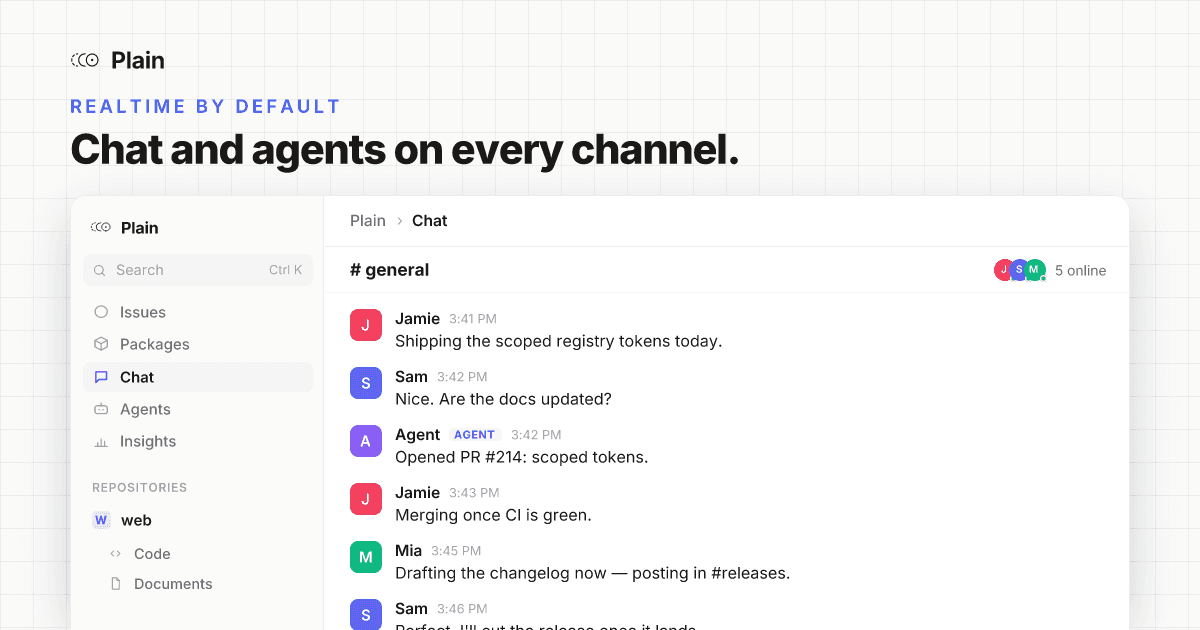The height and width of the screenshot is (630, 1200).
Task: Click the 3:45 PM timestamp
Action: (456, 551)
